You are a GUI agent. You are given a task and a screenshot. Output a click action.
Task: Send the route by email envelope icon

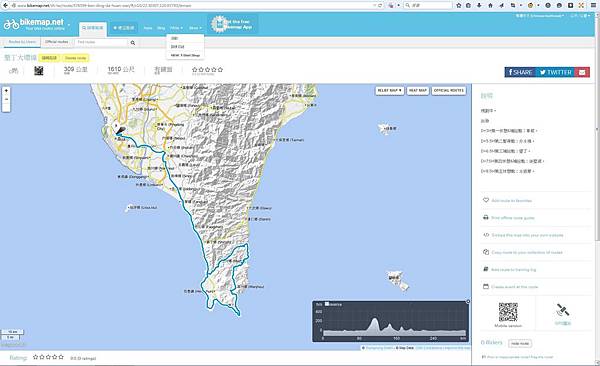(582, 72)
